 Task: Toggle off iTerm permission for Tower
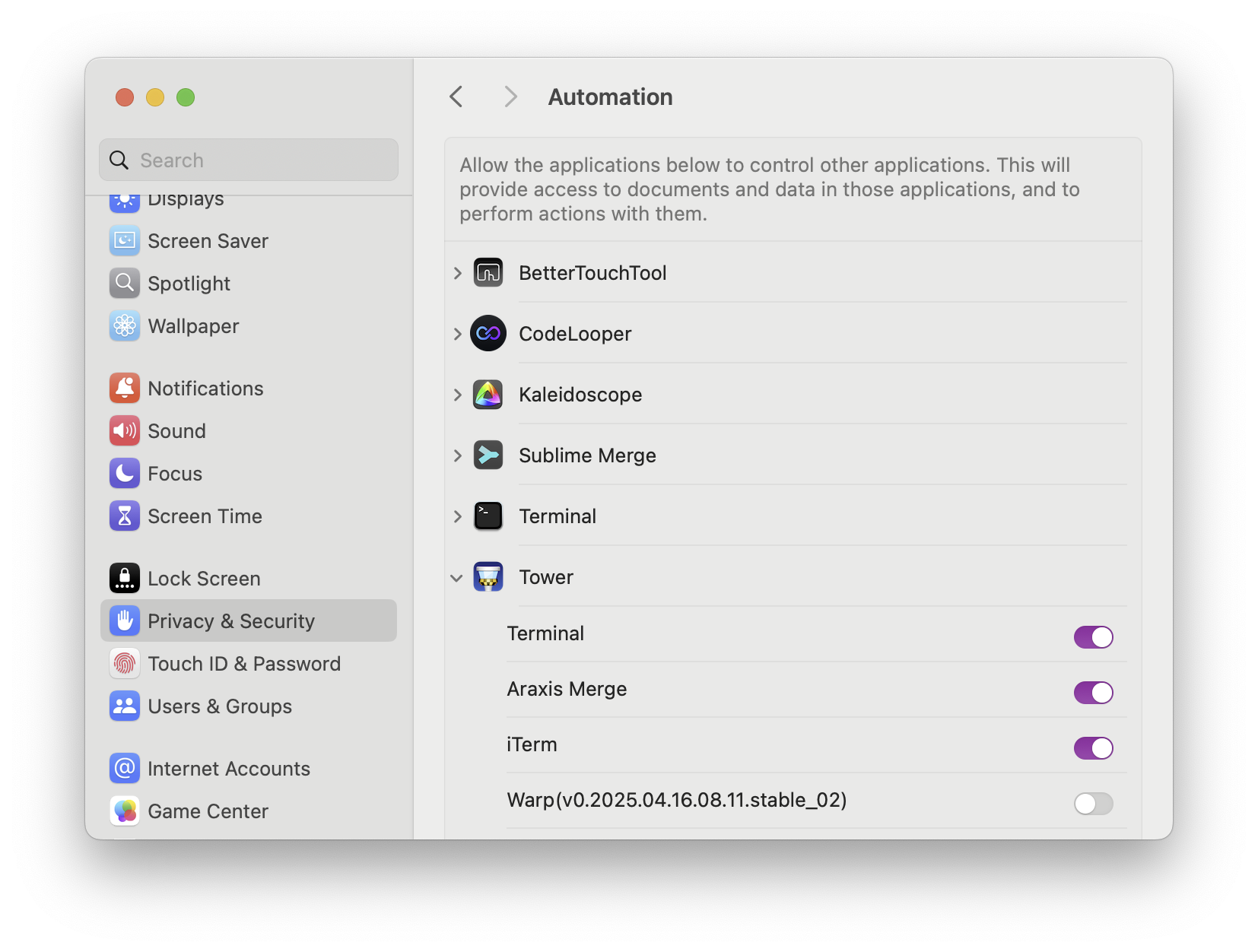[1093, 748]
